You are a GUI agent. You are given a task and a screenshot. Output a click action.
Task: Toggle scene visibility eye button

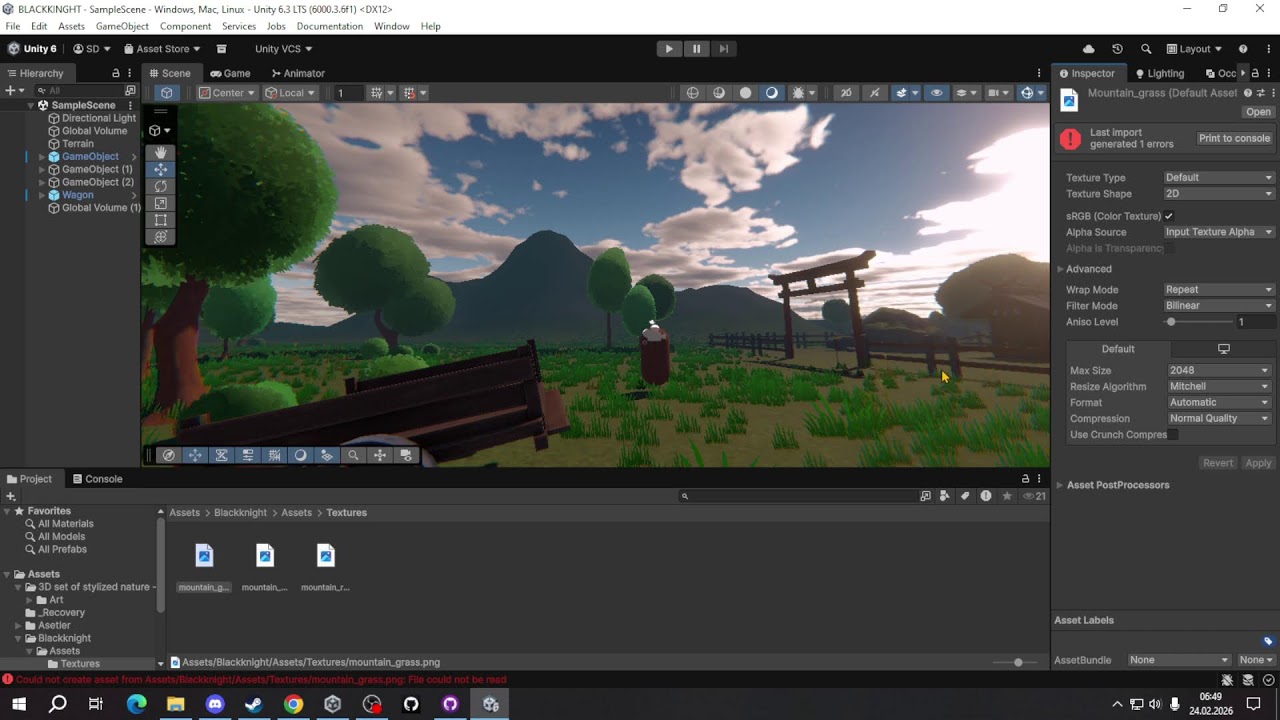[936, 93]
